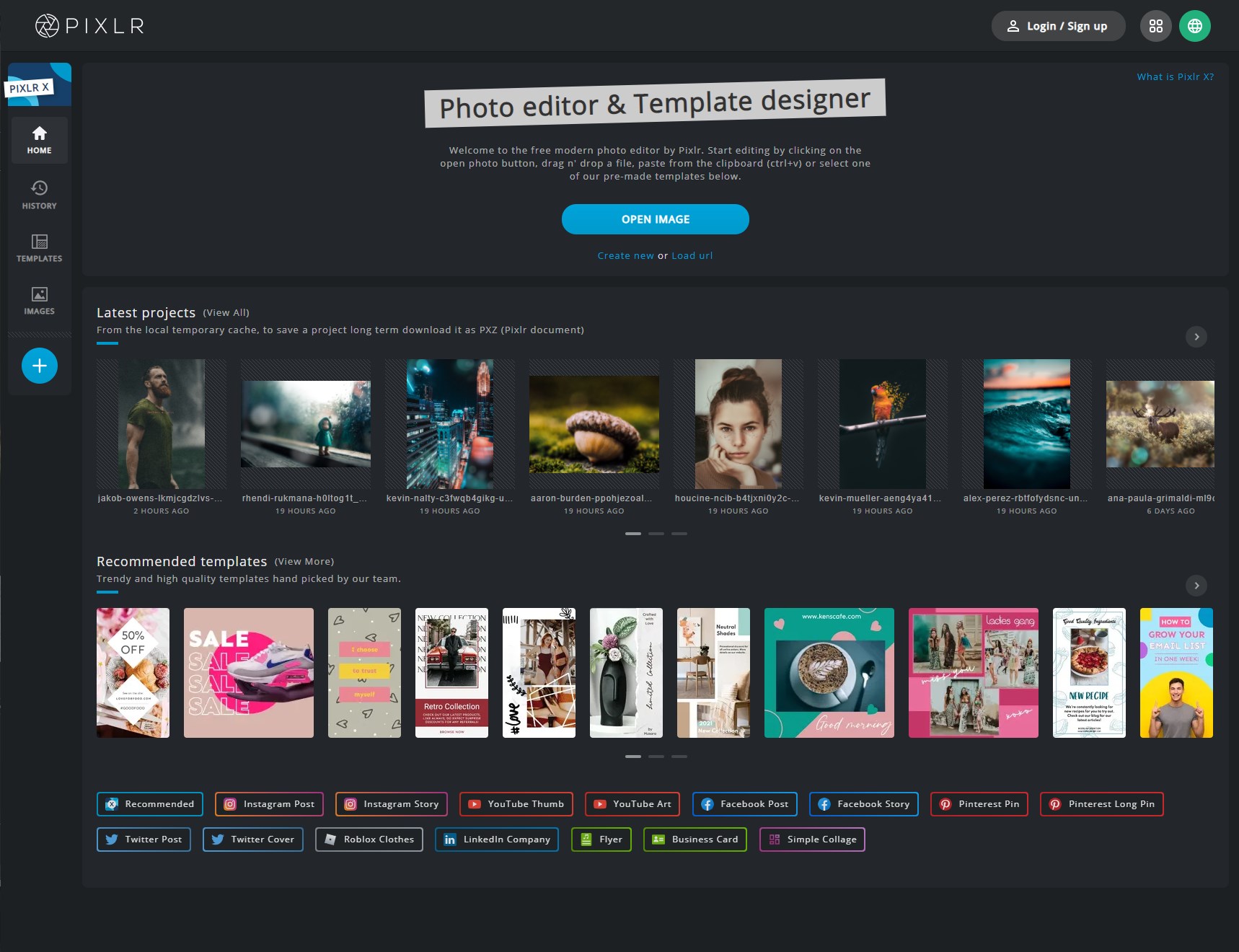1239x952 pixels.
Task: Open the History panel from the sidebar
Action: pyautogui.click(x=39, y=195)
